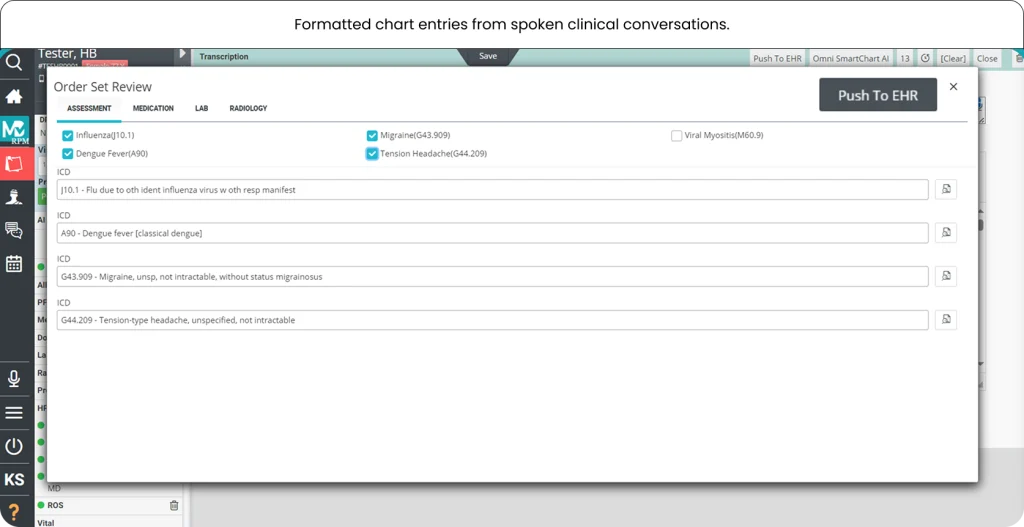Click lookup icon beside J10.1 ICD field

click(946, 189)
